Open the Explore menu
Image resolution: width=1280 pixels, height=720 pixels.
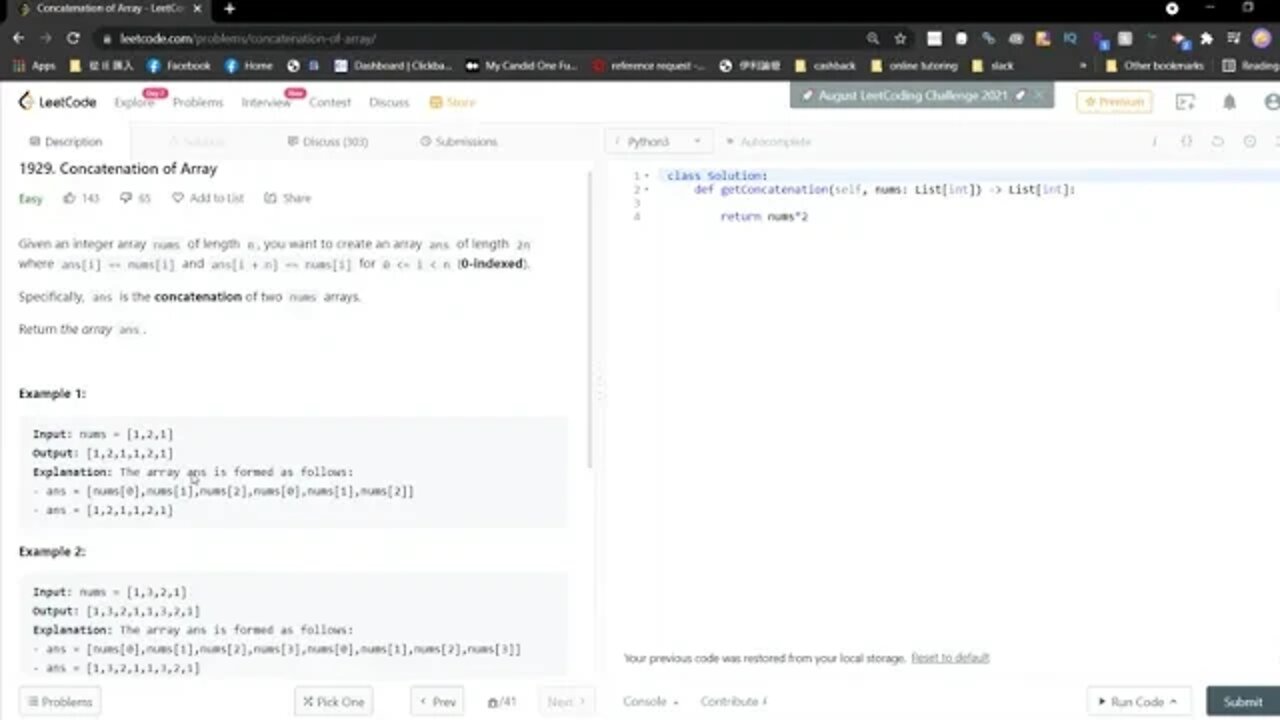[x=134, y=102]
